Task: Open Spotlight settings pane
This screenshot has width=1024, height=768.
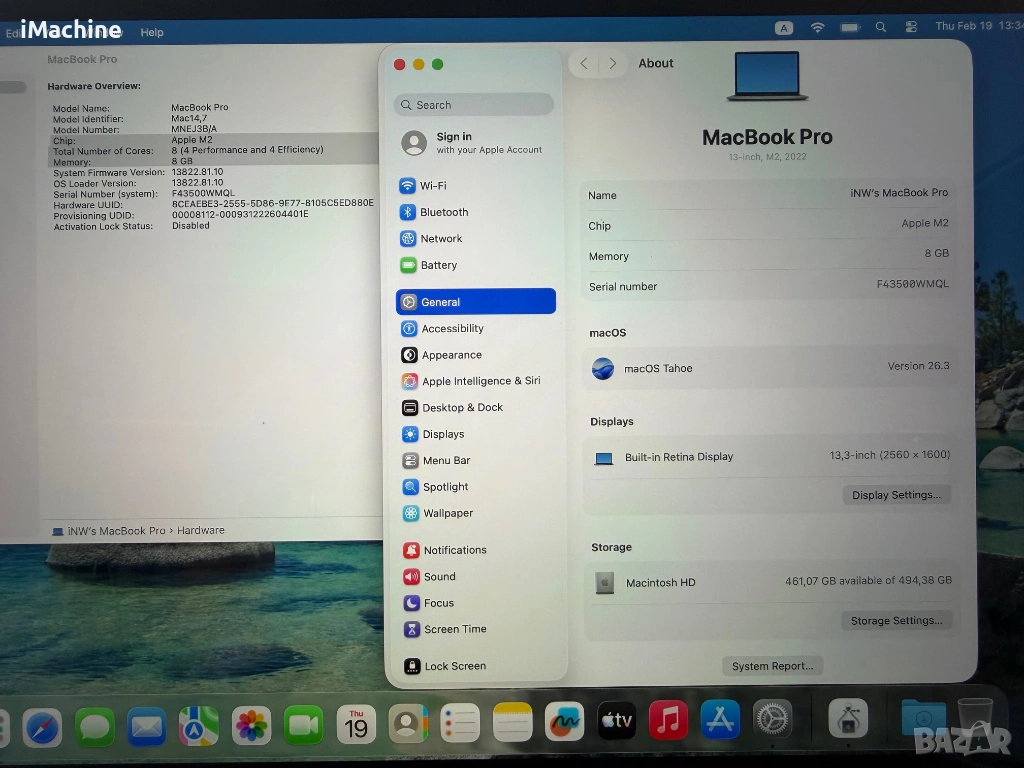Action: pos(444,487)
